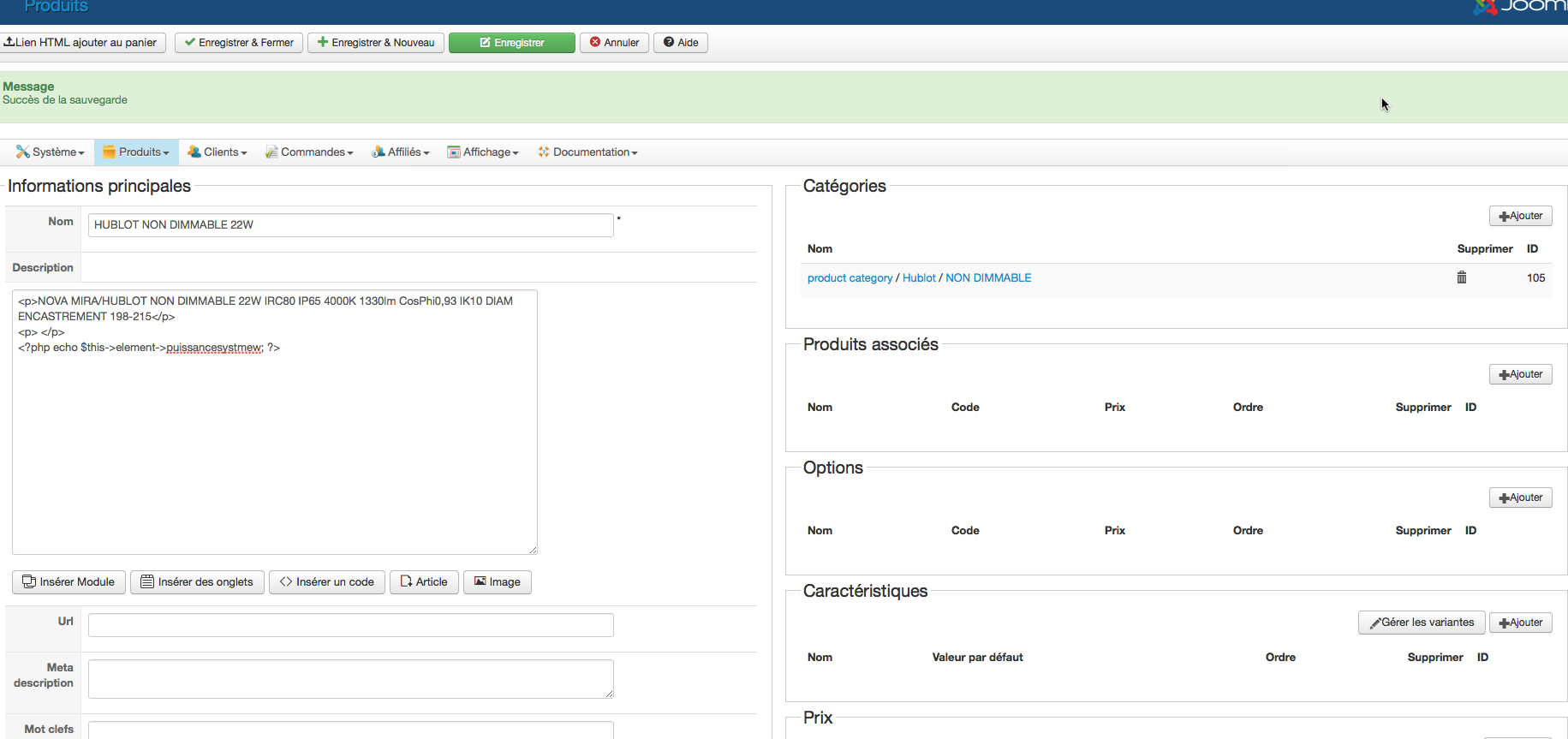This screenshot has width=1568, height=739.
Task: Click the Ordre header in Caractéristiques
Action: (x=1280, y=658)
